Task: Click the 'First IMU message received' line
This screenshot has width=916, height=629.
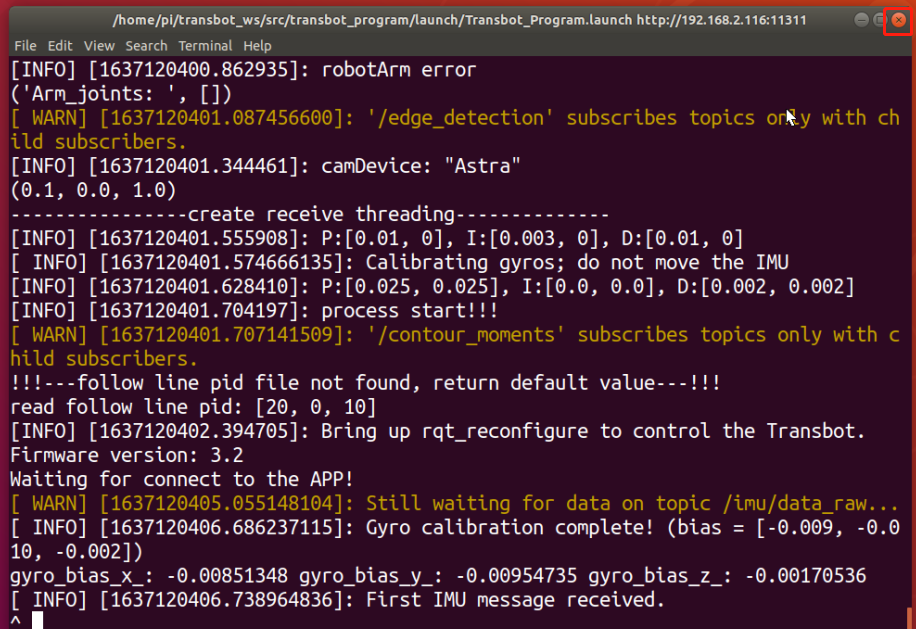Action: point(338,600)
